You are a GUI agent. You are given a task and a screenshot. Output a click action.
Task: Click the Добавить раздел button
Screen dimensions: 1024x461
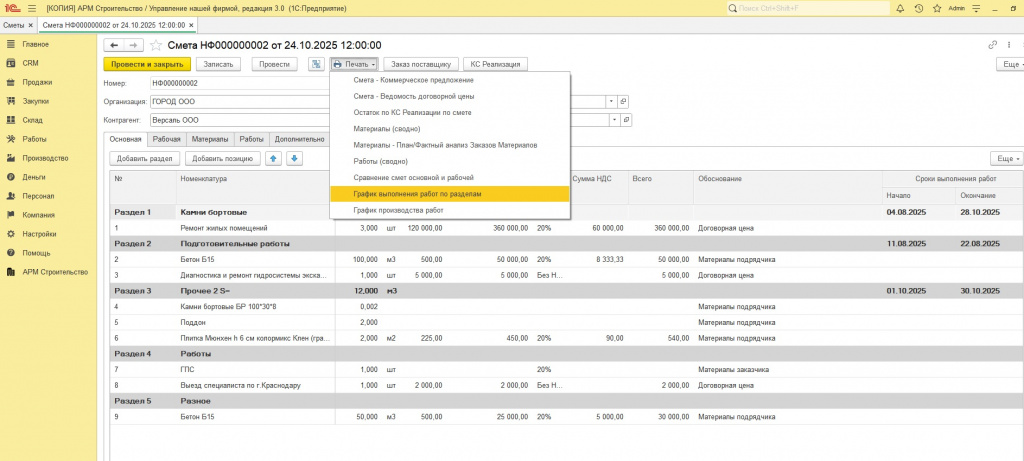tap(145, 158)
